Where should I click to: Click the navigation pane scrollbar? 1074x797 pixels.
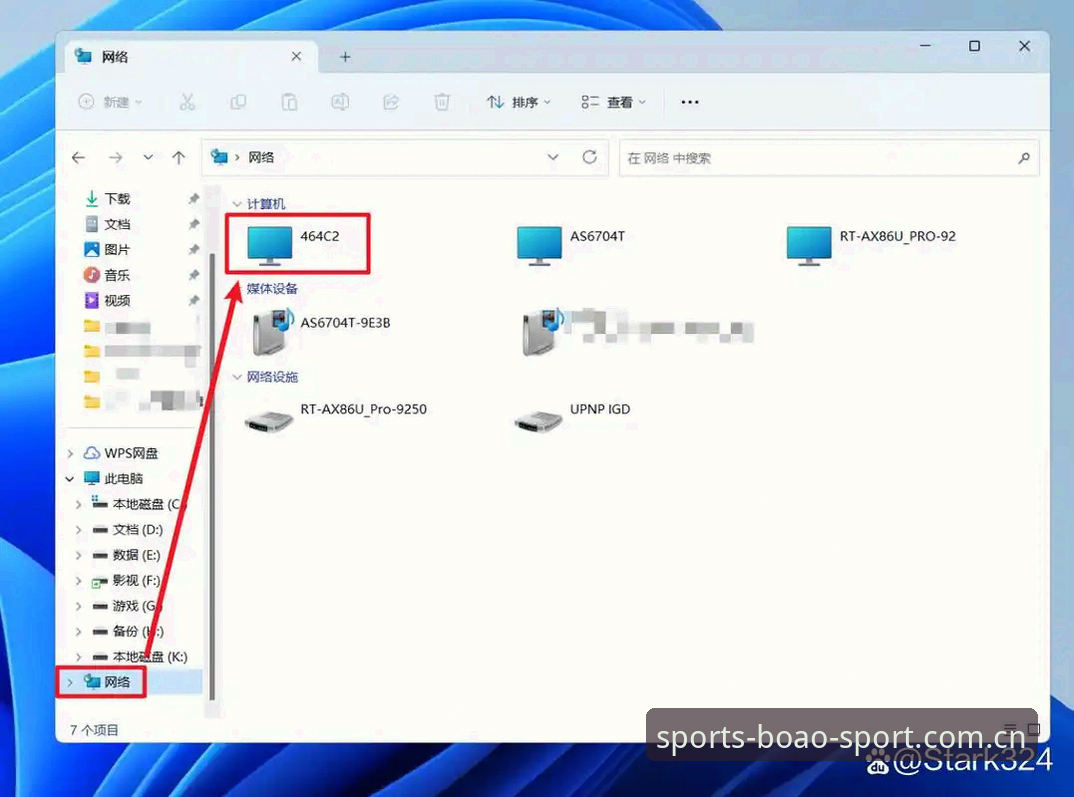coord(212,476)
